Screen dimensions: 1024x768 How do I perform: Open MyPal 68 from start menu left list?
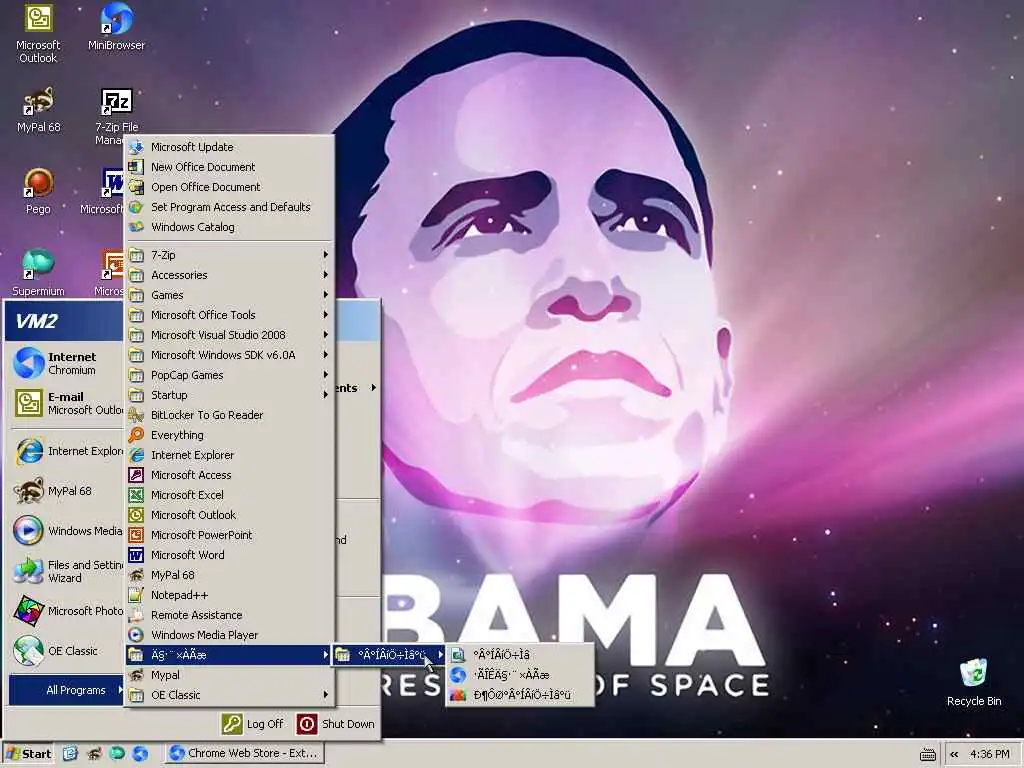point(67,491)
